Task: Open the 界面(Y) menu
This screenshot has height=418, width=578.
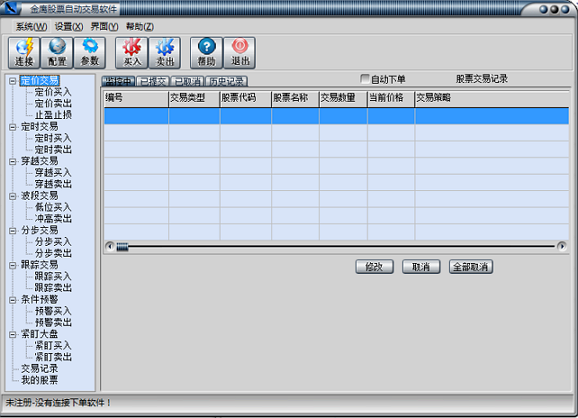Action: [x=104, y=27]
